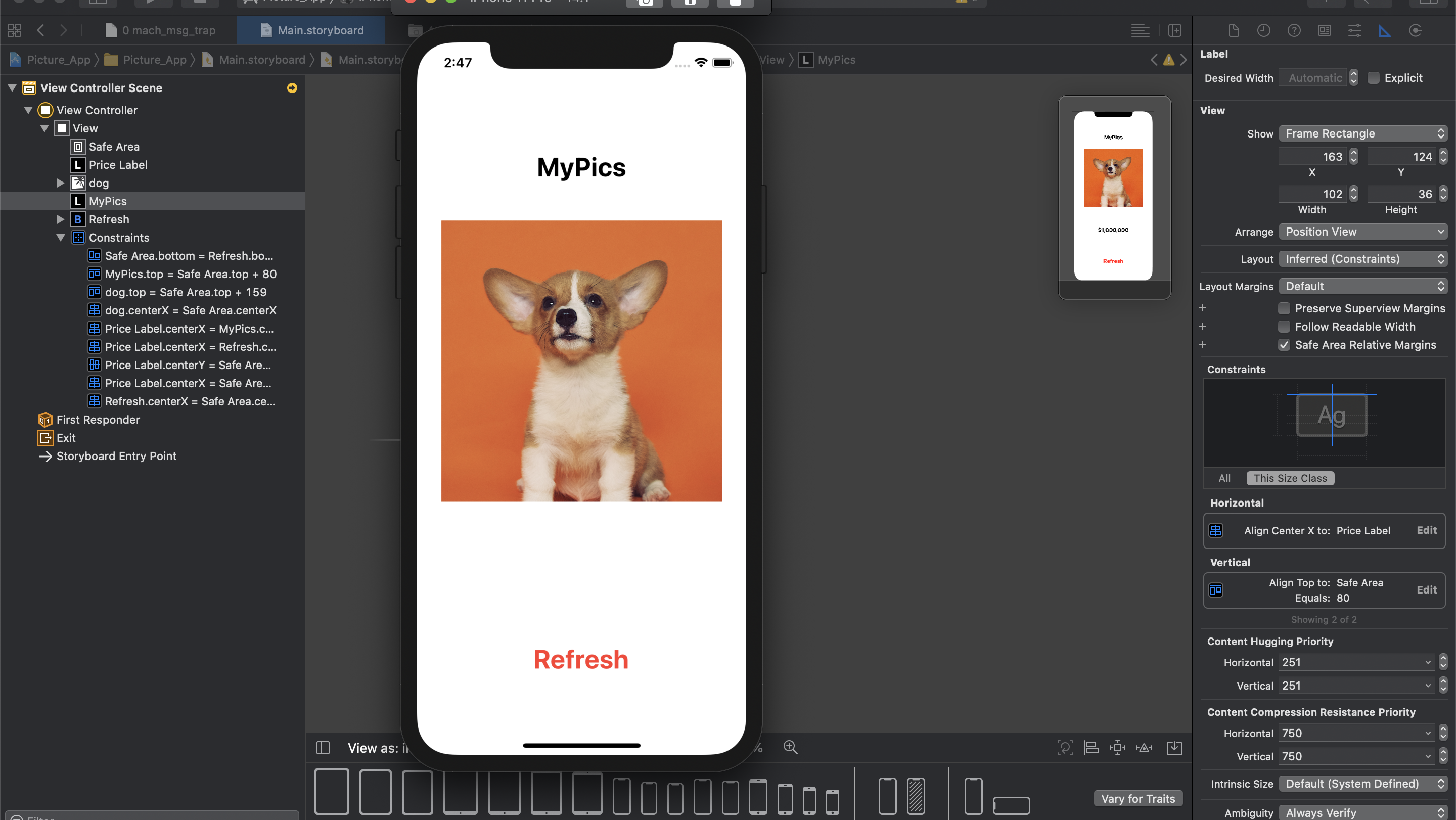
Task: Uncheck Safe Area Relative Margins
Action: [x=1284, y=345]
